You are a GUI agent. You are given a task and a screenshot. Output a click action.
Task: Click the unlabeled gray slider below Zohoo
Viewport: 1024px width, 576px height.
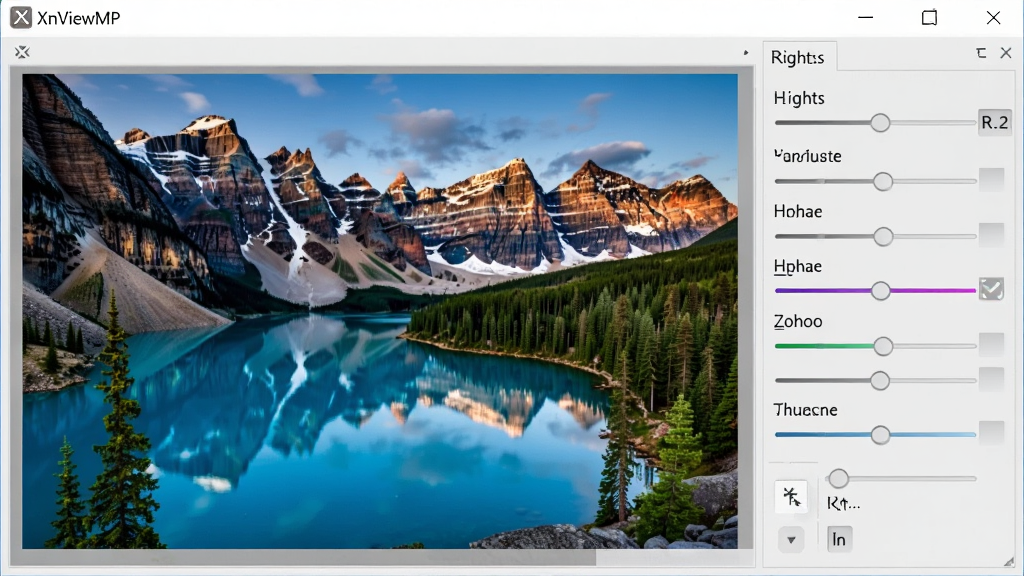point(875,380)
